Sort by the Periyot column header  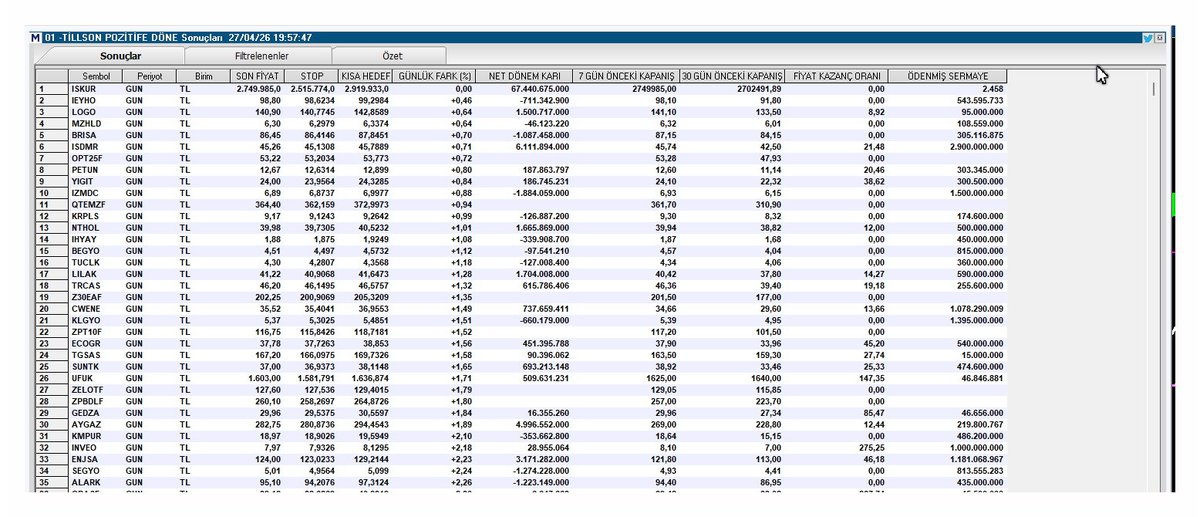click(x=149, y=76)
